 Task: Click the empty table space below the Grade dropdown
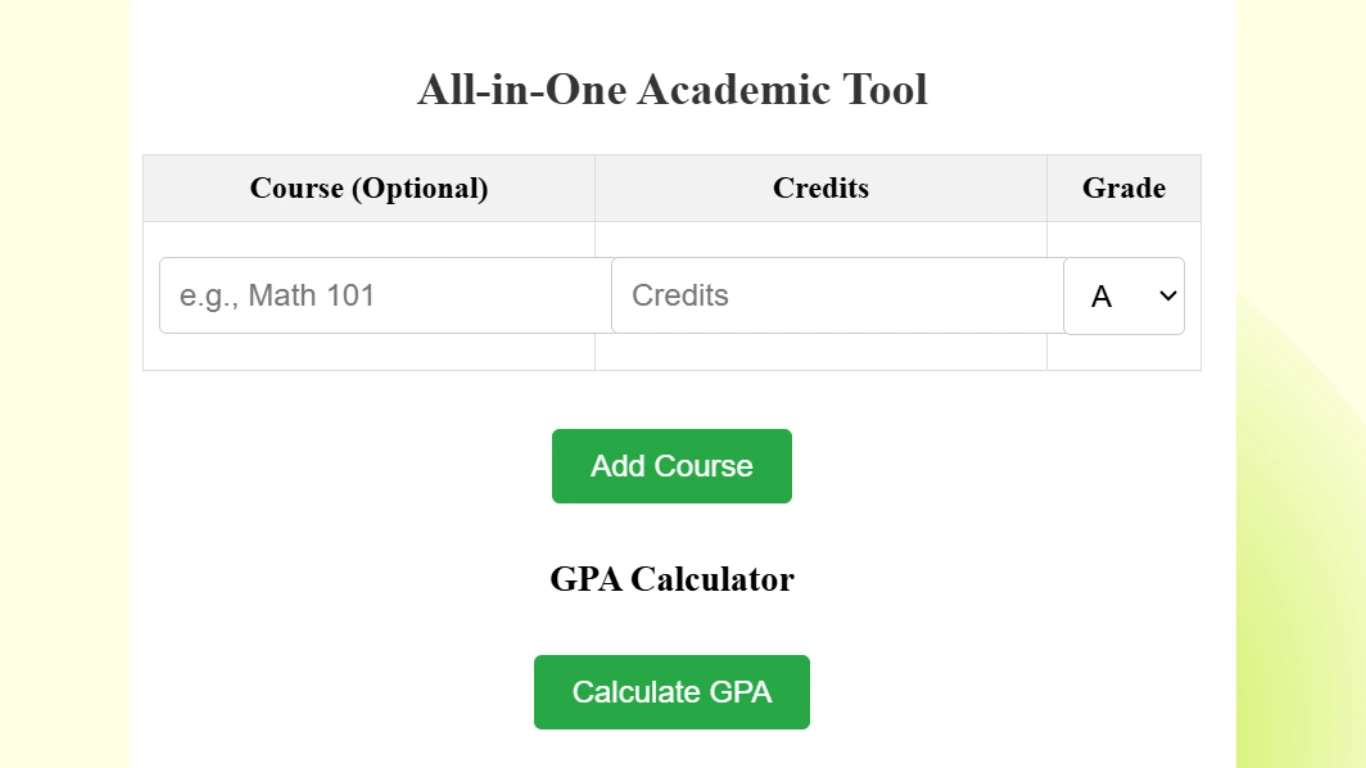(x=1123, y=353)
